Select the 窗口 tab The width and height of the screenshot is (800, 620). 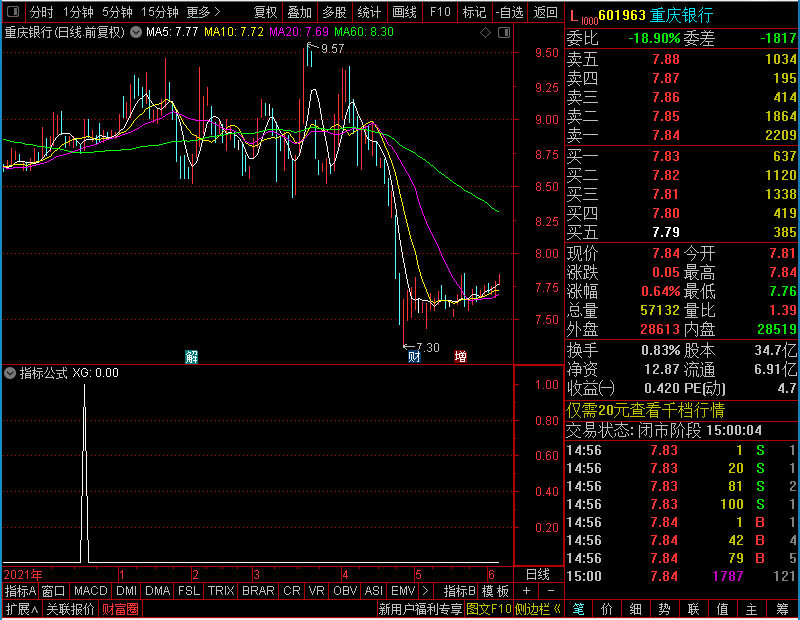[x=54, y=591]
